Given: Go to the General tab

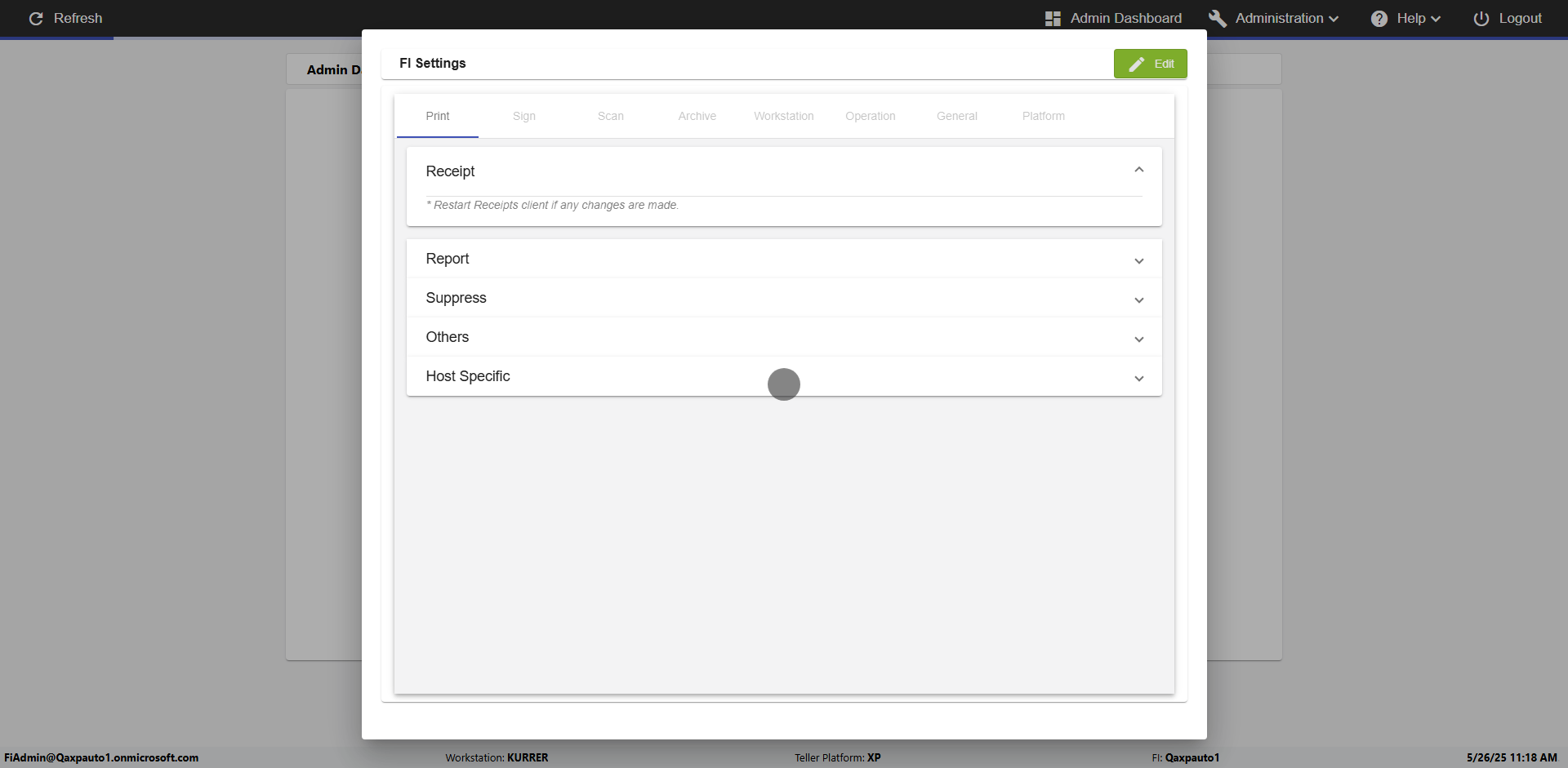Looking at the screenshot, I should (x=957, y=116).
